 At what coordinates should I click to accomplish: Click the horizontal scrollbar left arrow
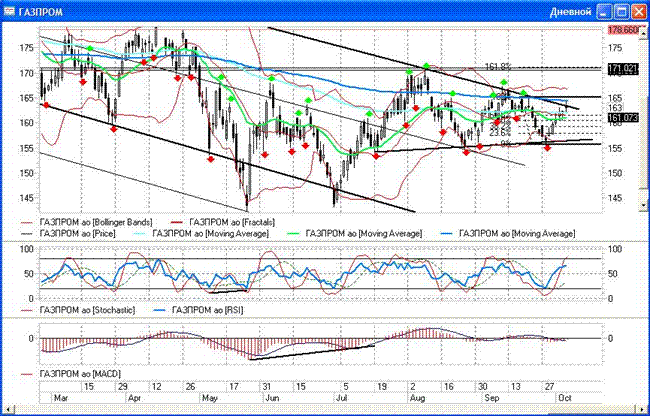pos(7,407)
